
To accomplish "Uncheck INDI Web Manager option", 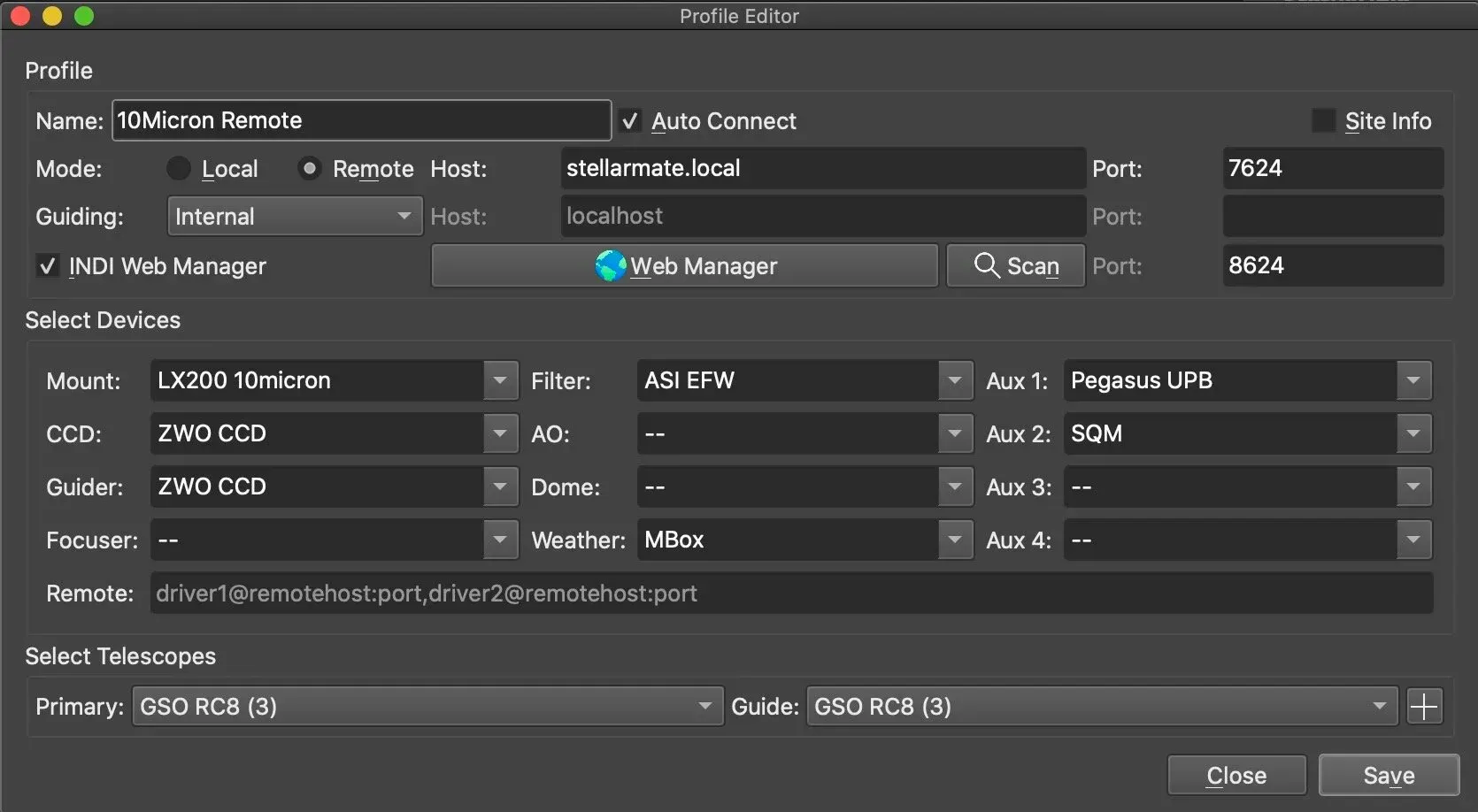I will tap(48, 266).
